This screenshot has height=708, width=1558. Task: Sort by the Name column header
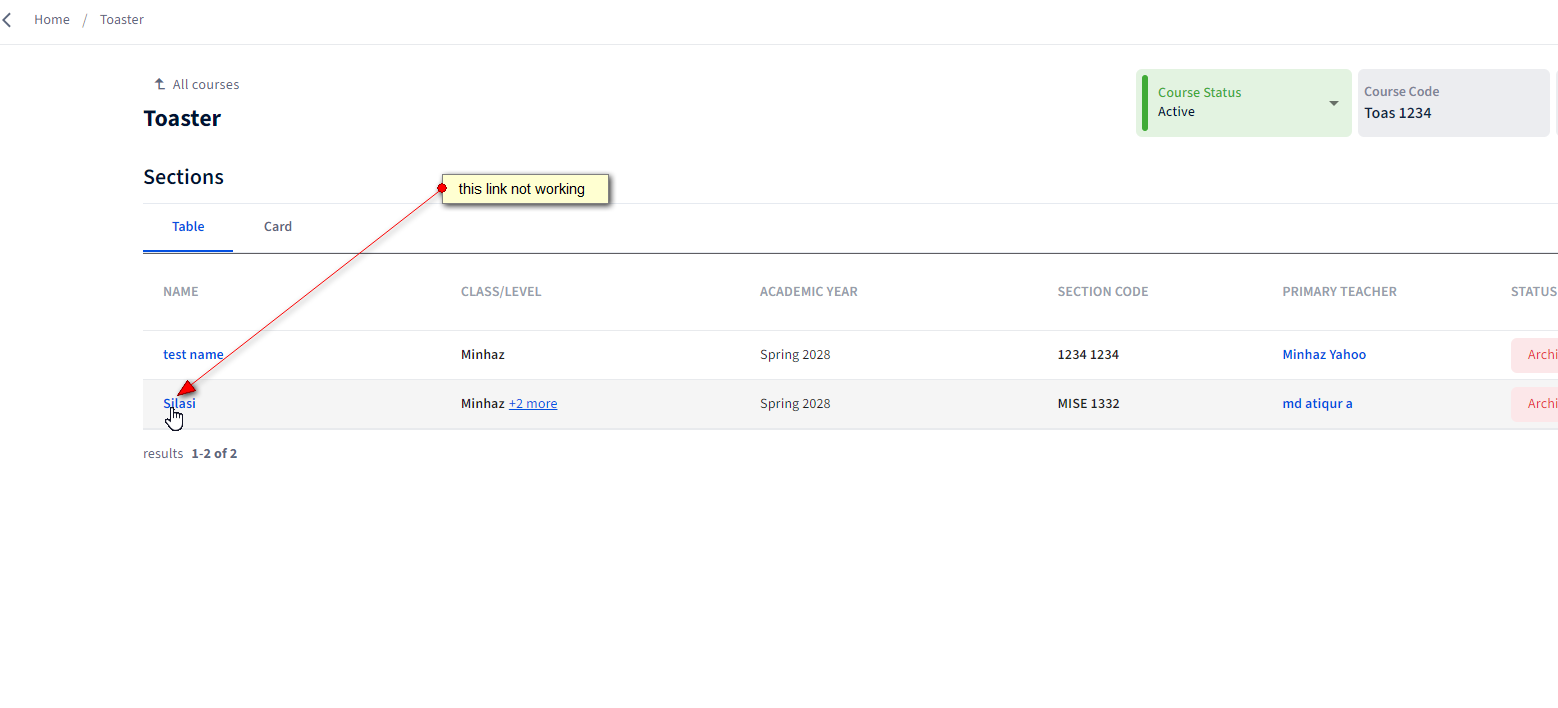(x=181, y=292)
